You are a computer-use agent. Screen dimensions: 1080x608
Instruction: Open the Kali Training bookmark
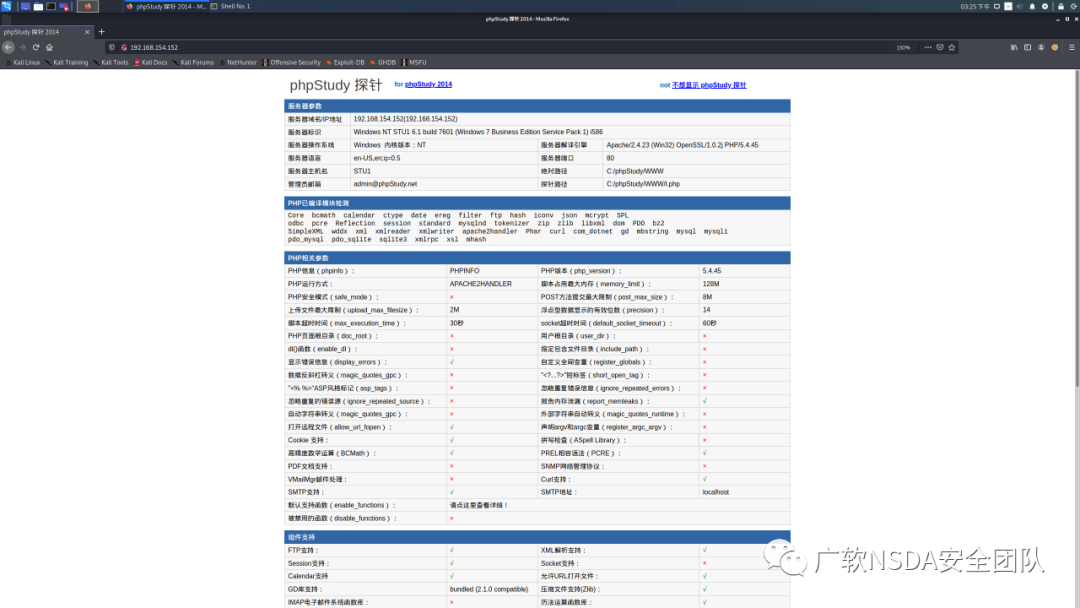pyautogui.click(x=67, y=63)
